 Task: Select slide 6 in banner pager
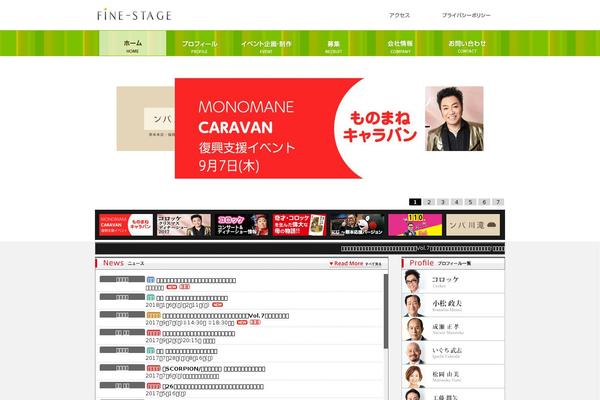484,202
